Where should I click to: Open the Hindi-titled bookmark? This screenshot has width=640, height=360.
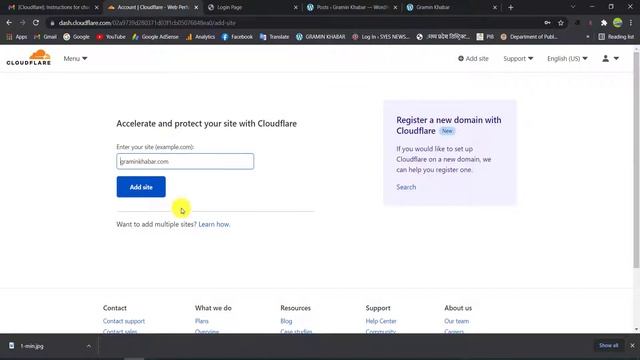[x=443, y=37]
